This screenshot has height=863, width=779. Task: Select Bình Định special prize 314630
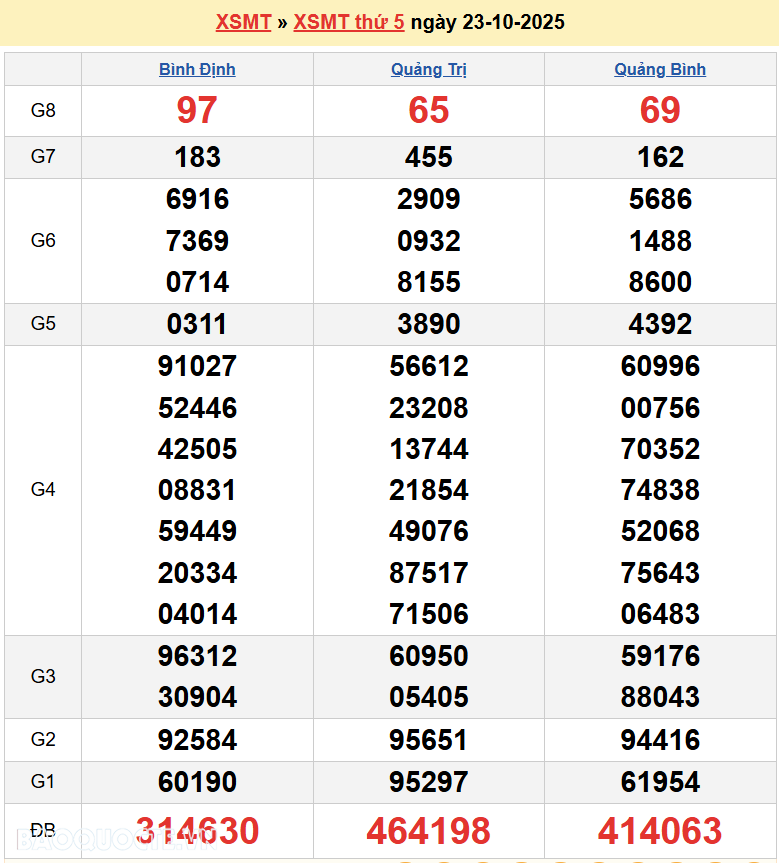197,830
